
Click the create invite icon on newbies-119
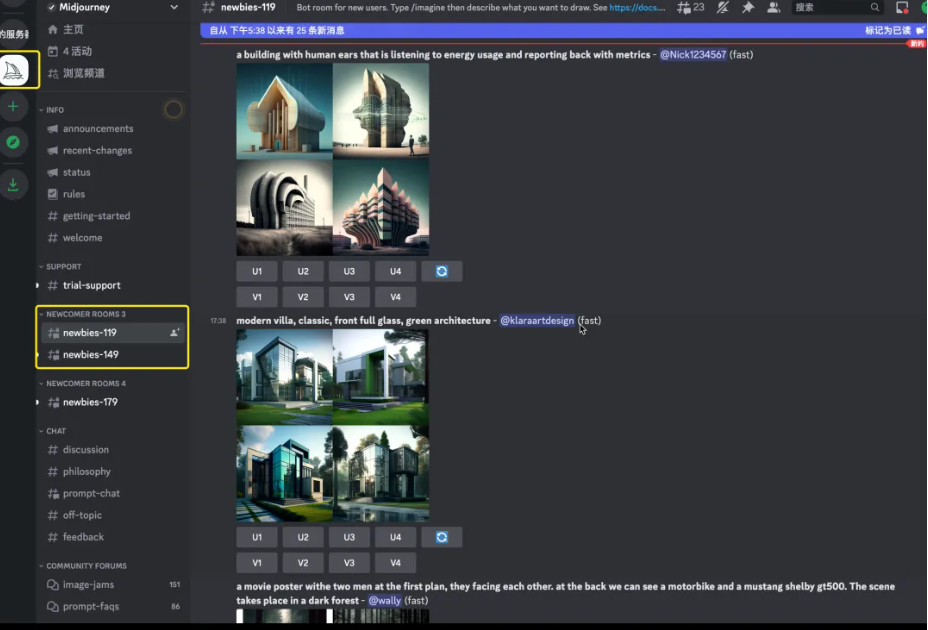point(175,333)
